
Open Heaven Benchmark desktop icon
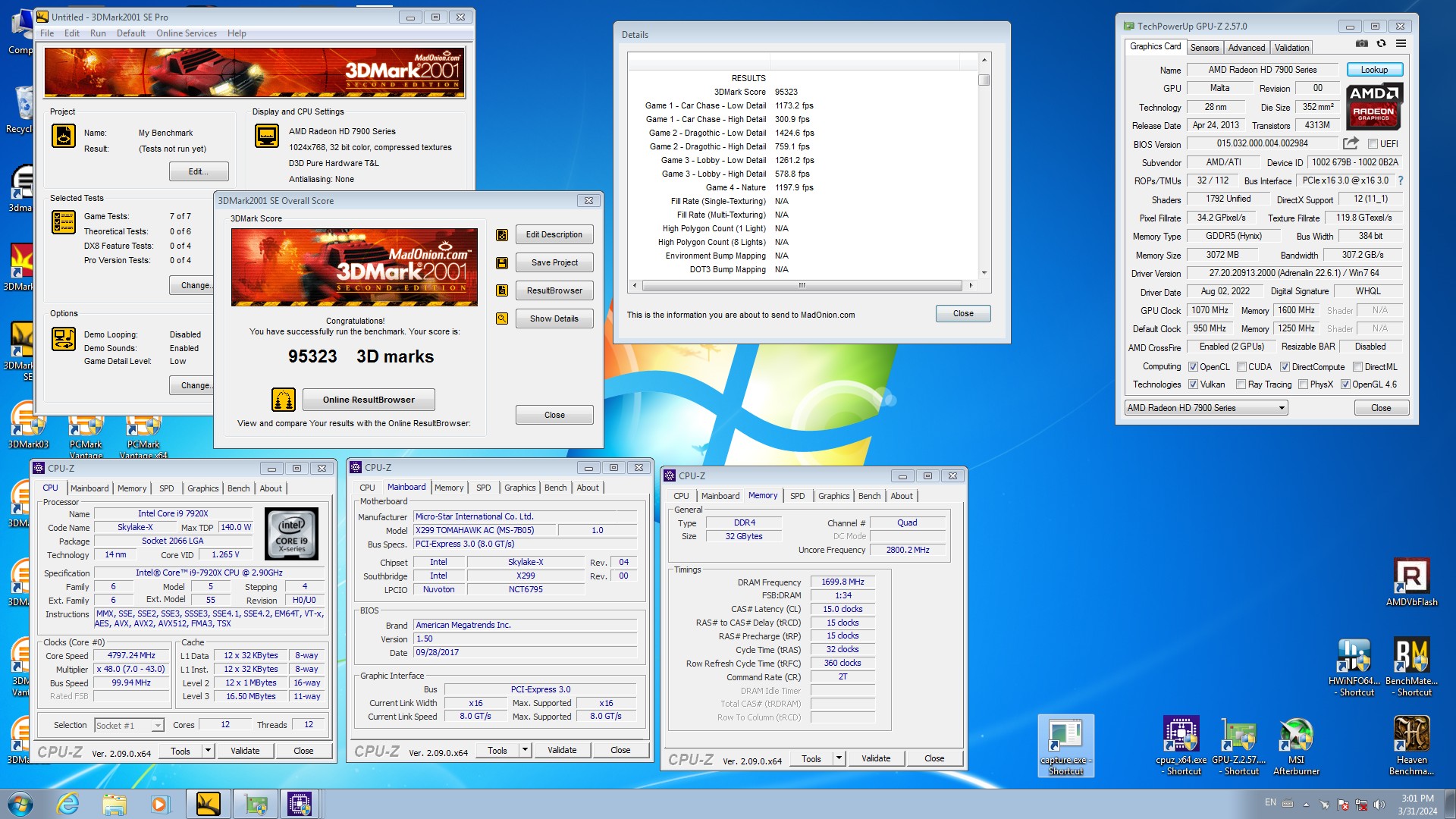(1411, 746)
